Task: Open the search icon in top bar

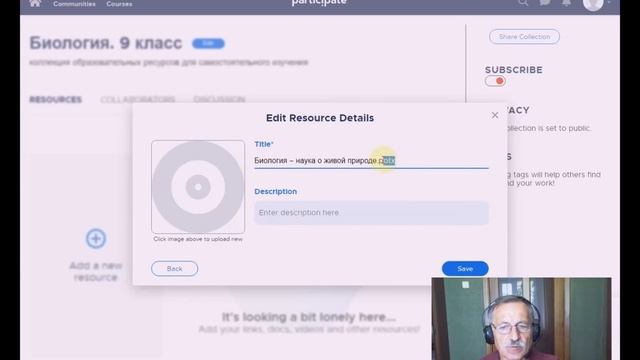Action: [523, 3]
